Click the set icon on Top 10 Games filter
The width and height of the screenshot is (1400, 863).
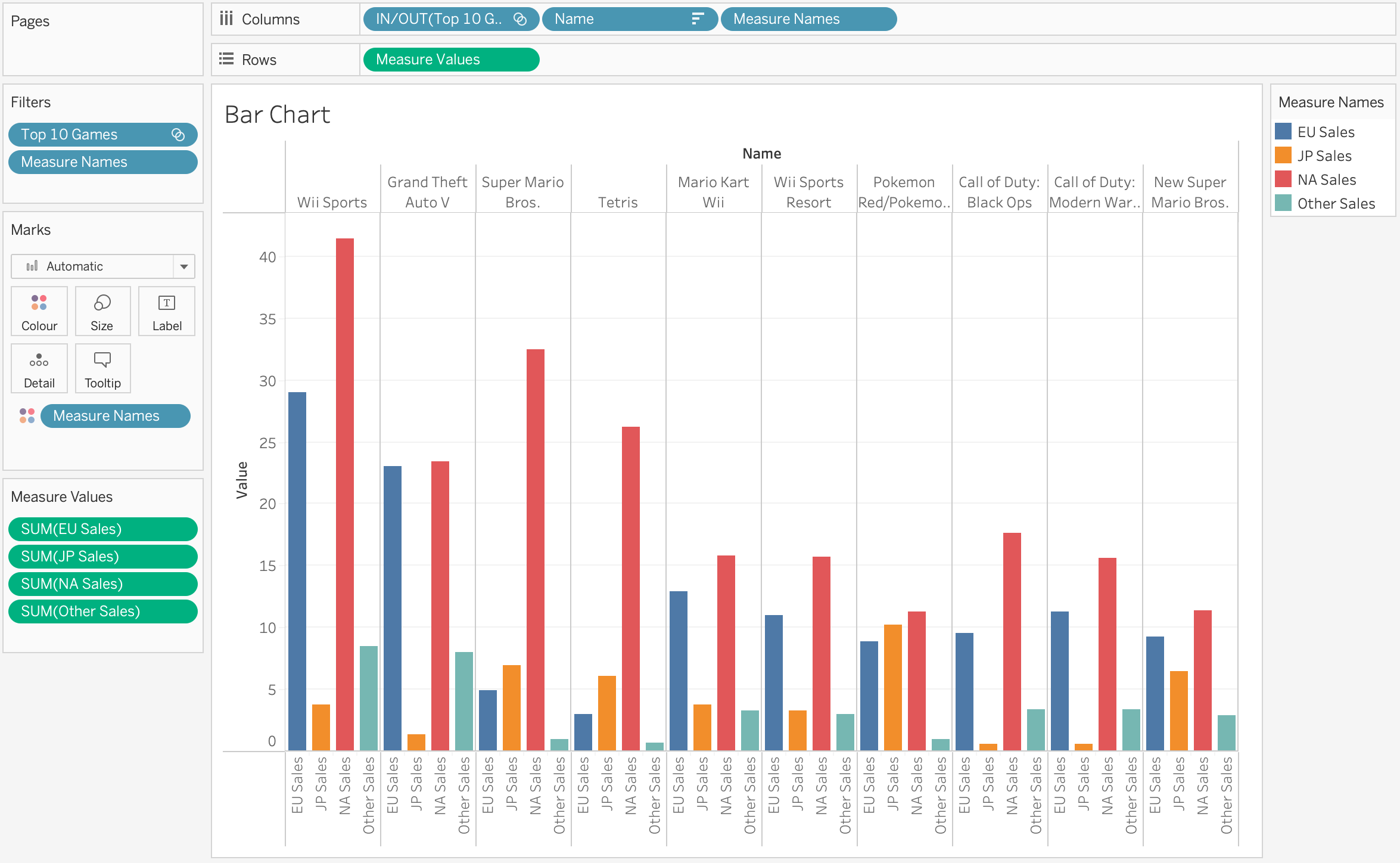(178, 135)
